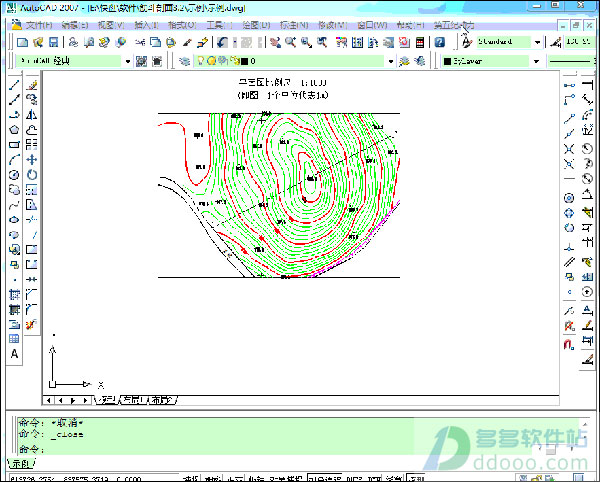Select the Ellipse tool
Screen dimensions: 600x482
(x=14, y=220)
